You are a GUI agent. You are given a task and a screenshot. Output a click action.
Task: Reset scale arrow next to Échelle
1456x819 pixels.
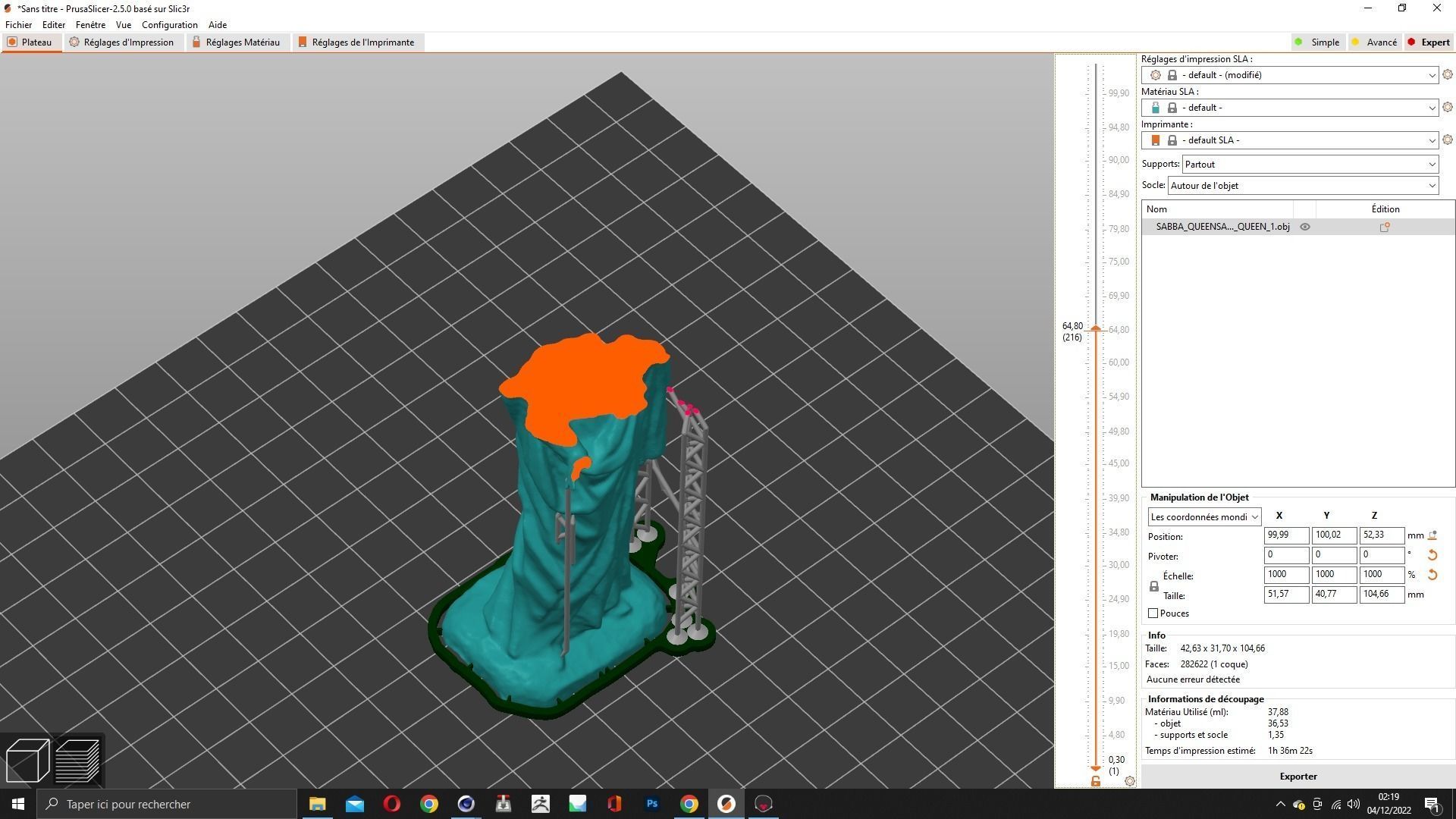tap(1432, 575)
